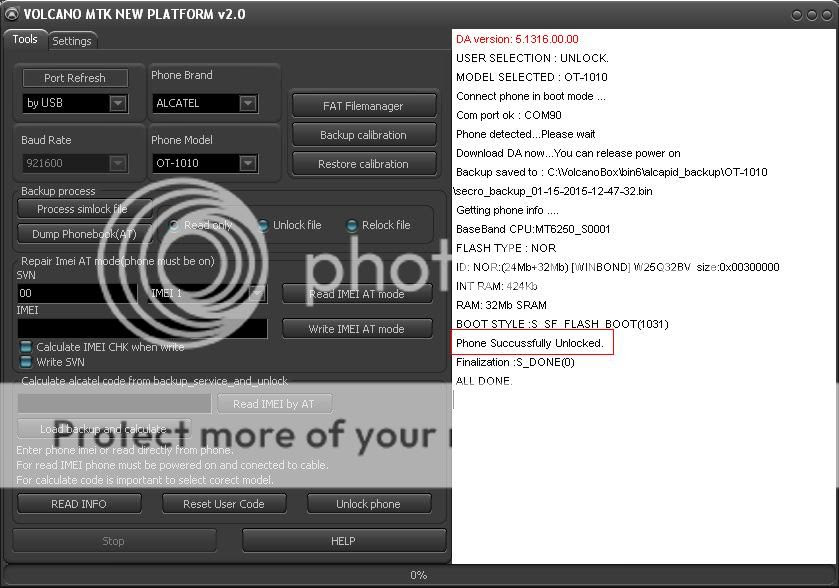Click the last round title bar window button

coord(827,15)
